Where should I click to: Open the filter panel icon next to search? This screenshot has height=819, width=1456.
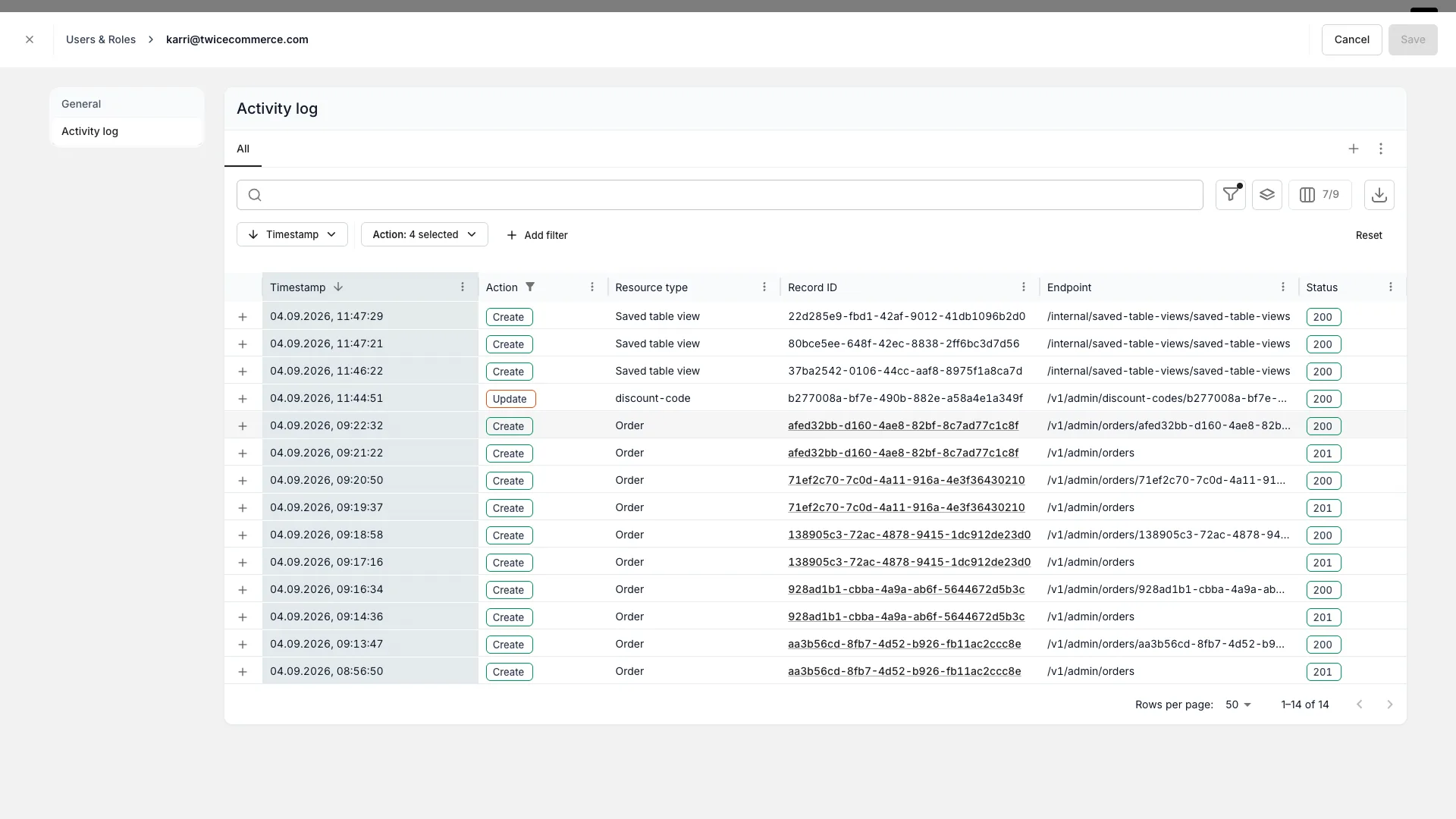[1230, 195]
